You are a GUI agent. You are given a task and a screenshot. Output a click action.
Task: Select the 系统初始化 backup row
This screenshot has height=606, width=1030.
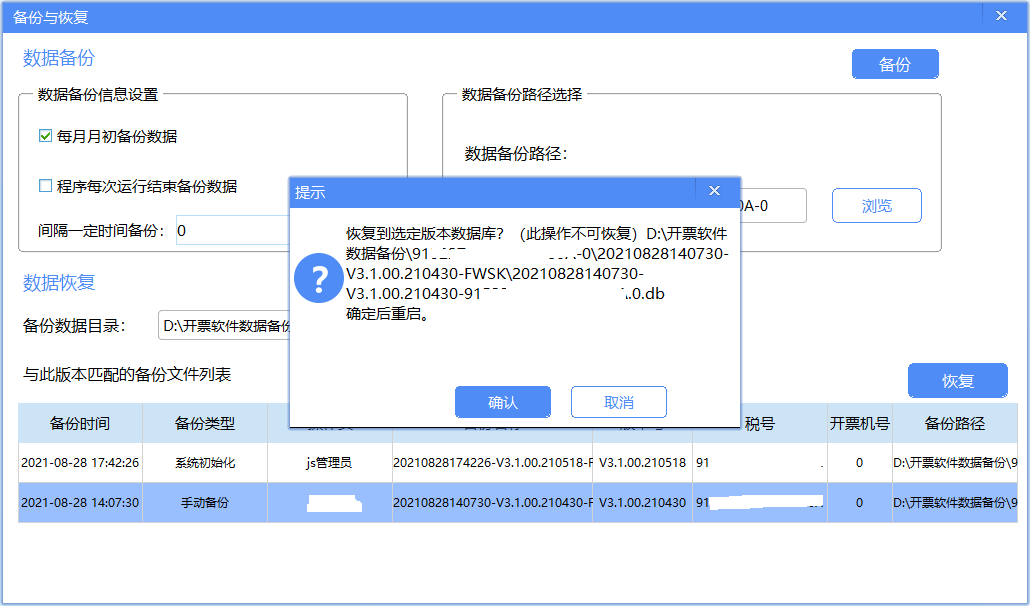[x=205, y=463]
